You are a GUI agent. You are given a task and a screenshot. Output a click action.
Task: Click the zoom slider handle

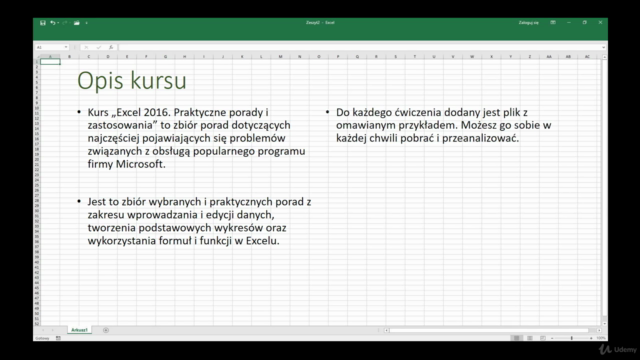(571, 338)
